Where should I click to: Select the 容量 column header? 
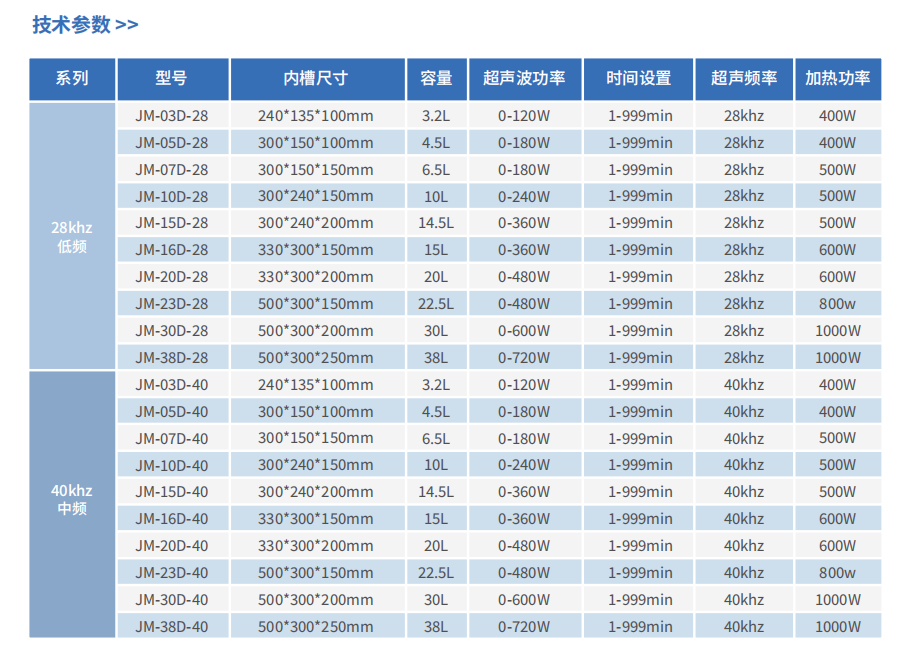[436, 78]
